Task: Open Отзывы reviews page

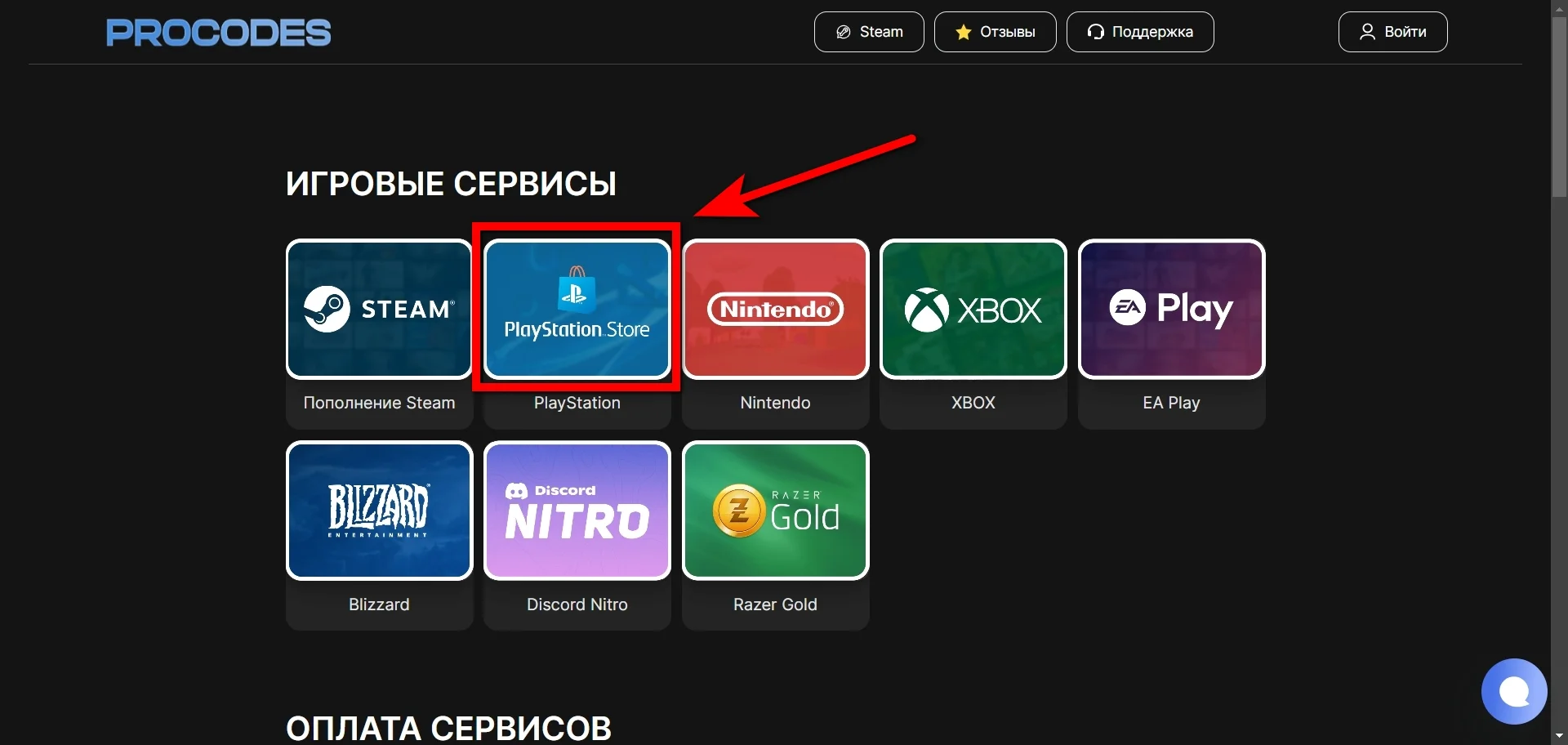Action: tap(995, 32)
